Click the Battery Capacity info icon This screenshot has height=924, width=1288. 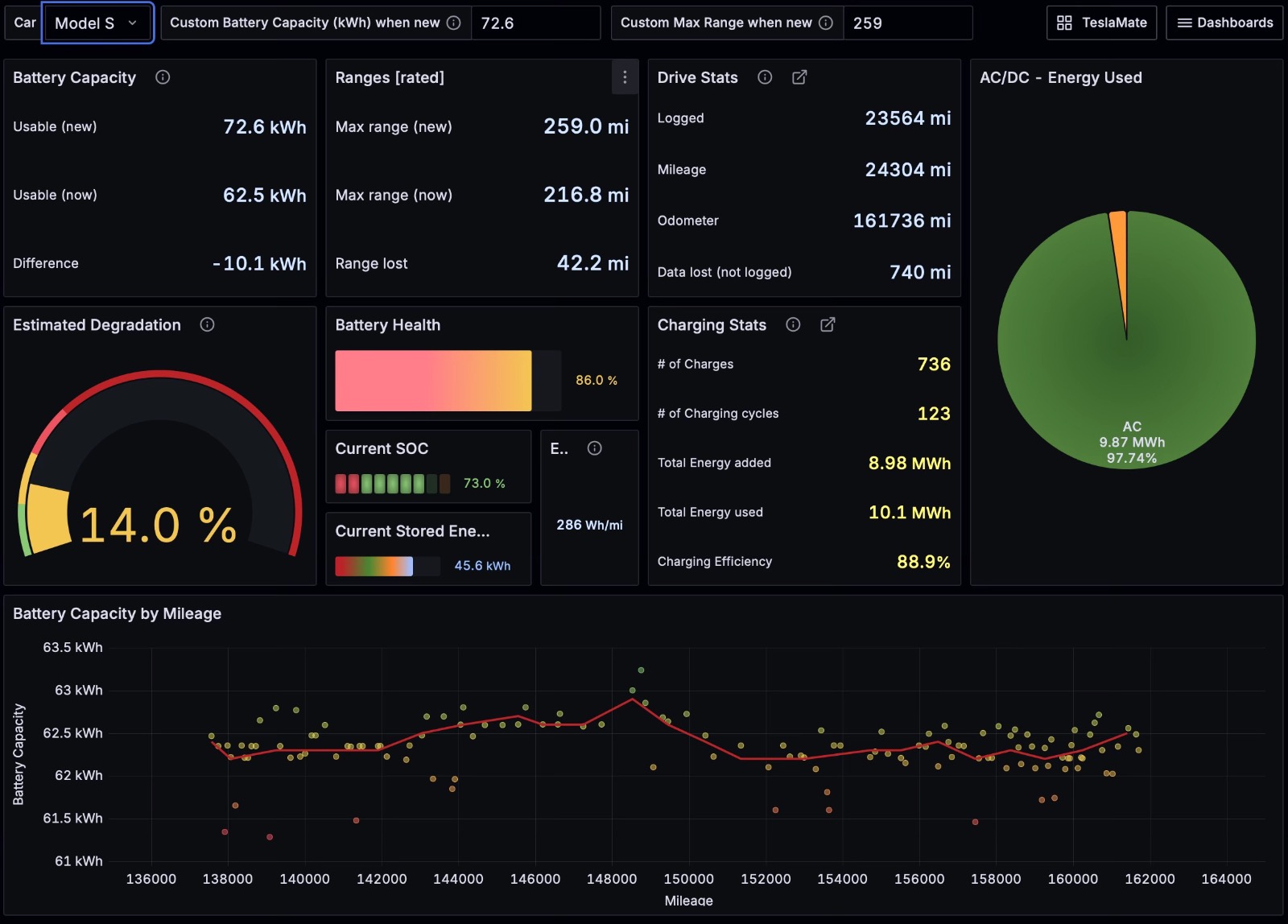(x=163, y=77)
